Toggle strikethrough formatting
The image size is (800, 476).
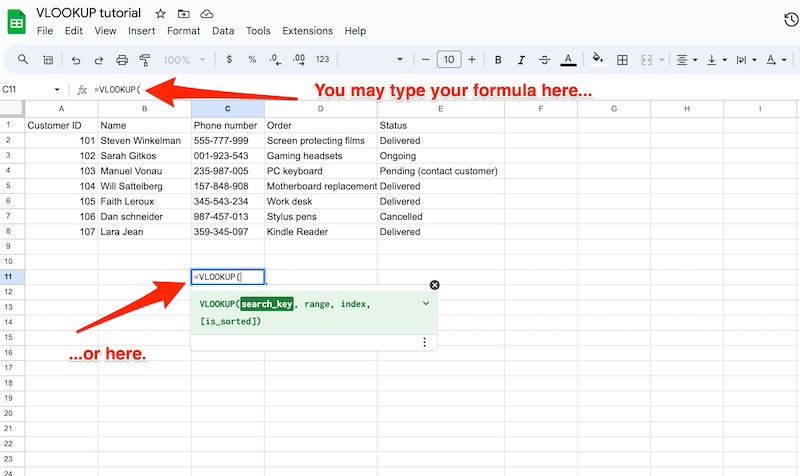click(544, 60)
